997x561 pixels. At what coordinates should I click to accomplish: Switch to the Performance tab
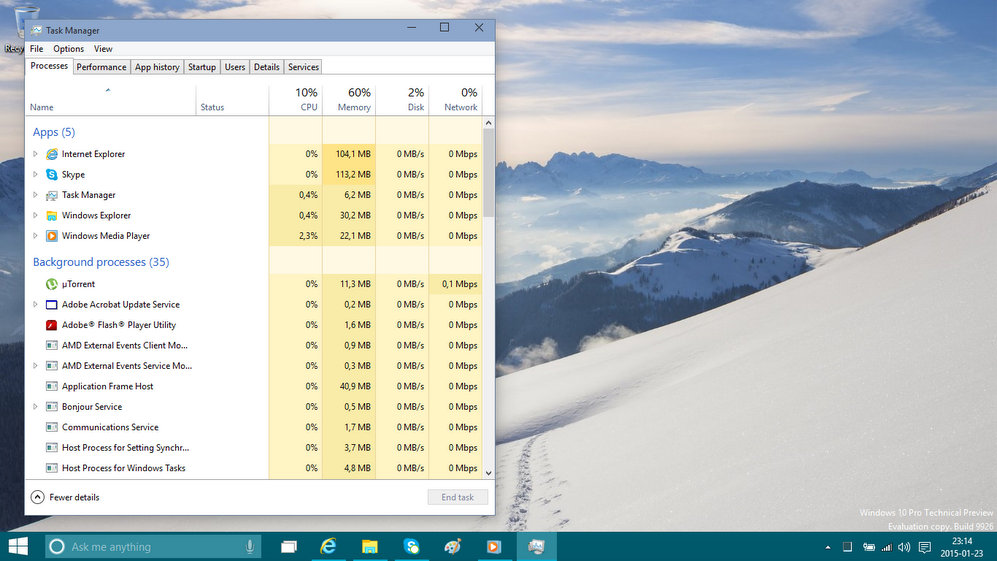click(x=102, y=67)
